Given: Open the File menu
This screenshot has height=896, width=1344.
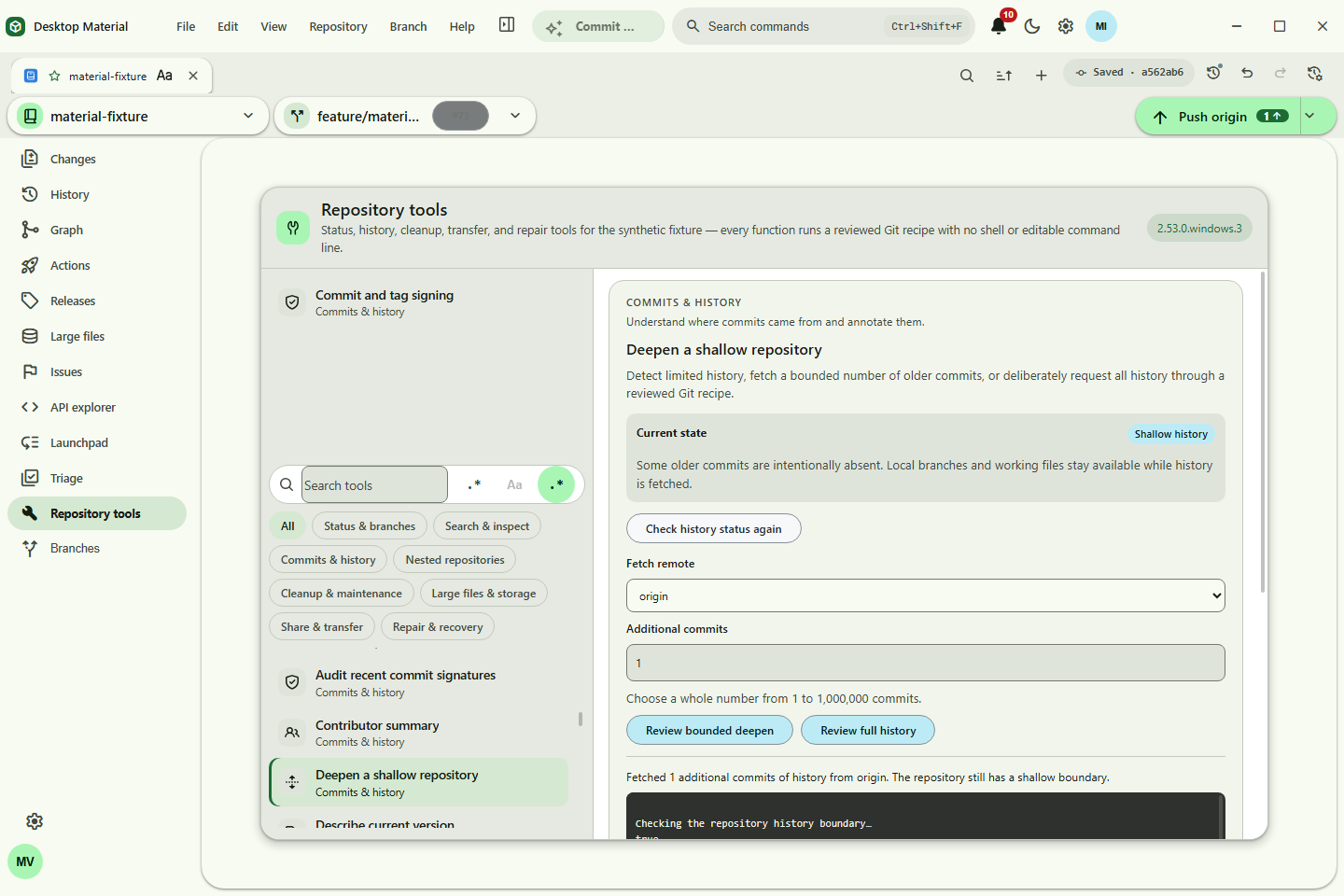Looking at the screenshot, I should click(186, 26).
